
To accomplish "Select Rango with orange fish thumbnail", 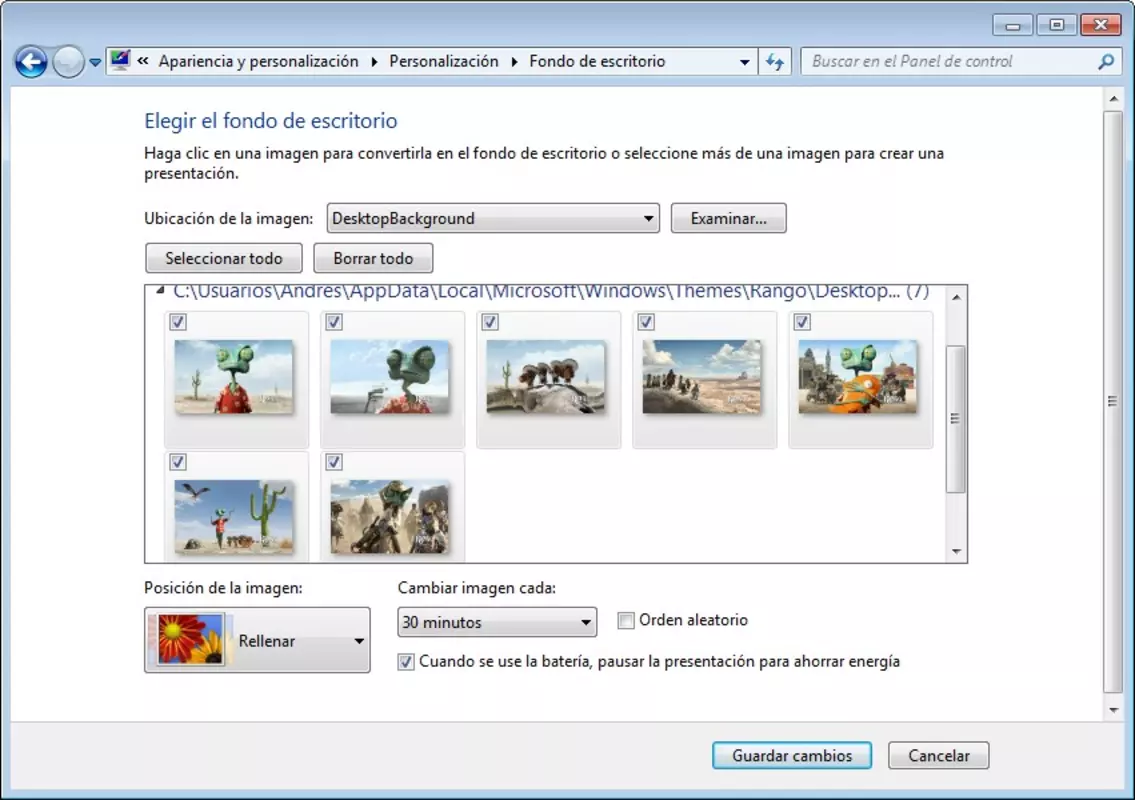I will pos(858,376).
